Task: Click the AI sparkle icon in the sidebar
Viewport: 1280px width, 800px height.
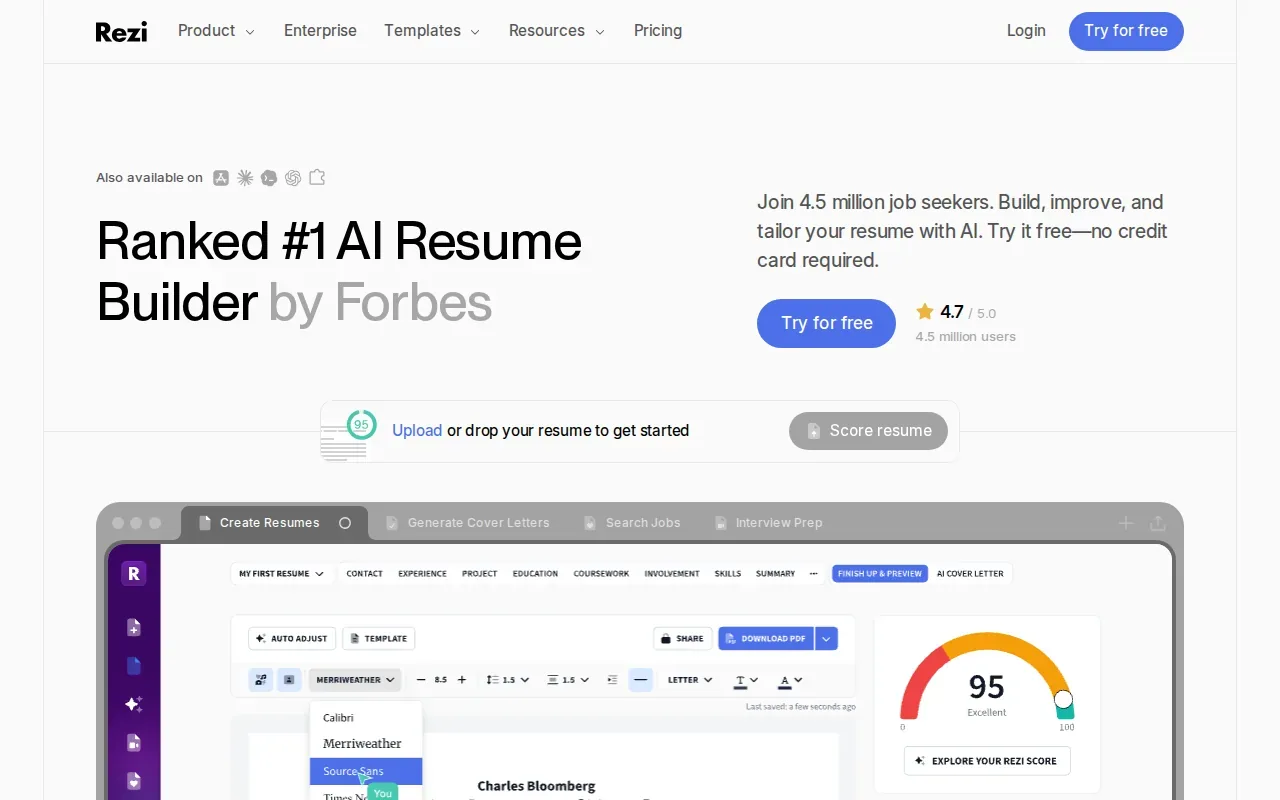Action: tap(134, 704)
